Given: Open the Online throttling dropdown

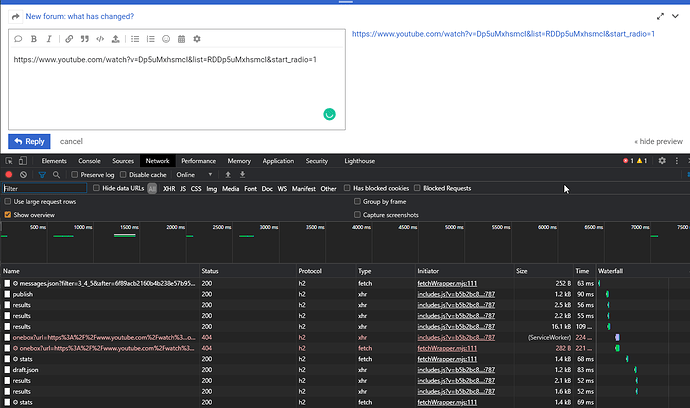Looking at the screenshot, I should click(x=194, y=175).
